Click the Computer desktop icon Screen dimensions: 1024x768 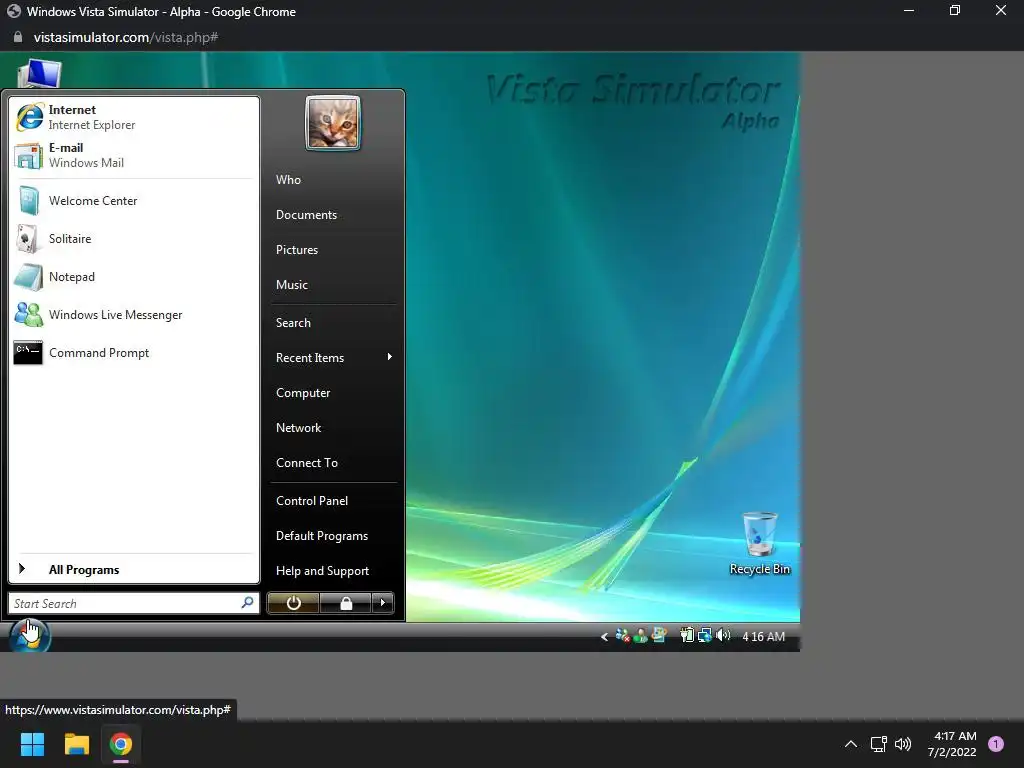(x=39, y=73)
